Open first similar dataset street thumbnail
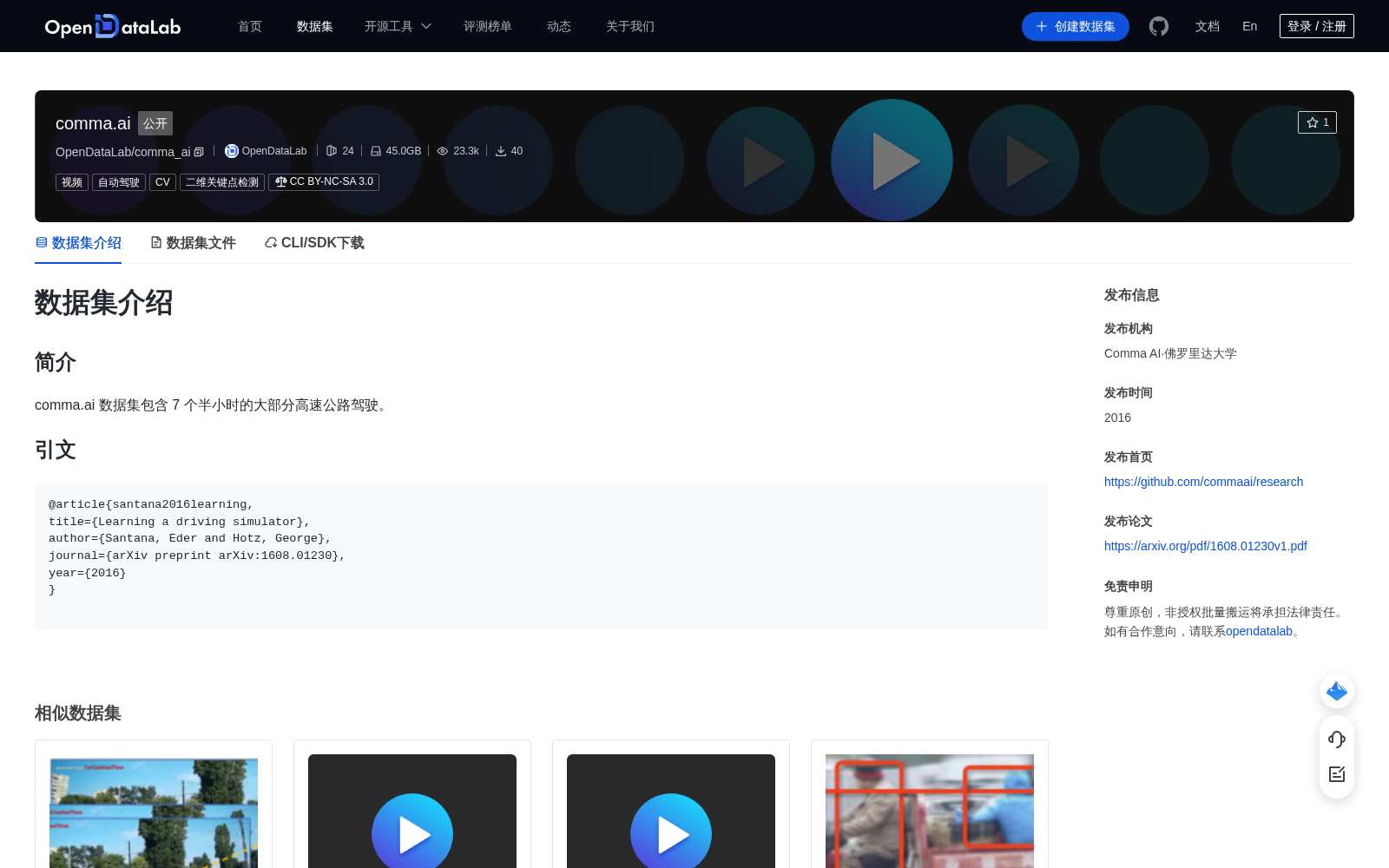The image size is (1389, 868). tap(154, 811)
